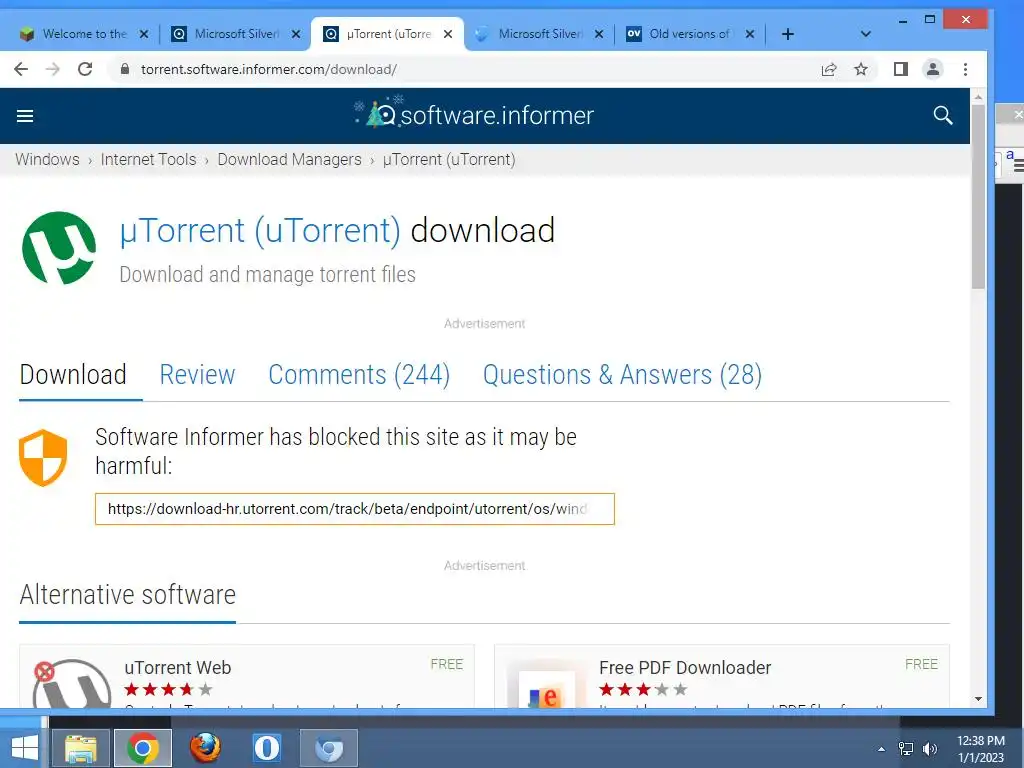Viewport: 1024px width, 768px height.
Task: Open the Chrome profile avatar
Action: click(x=933, y=69)
